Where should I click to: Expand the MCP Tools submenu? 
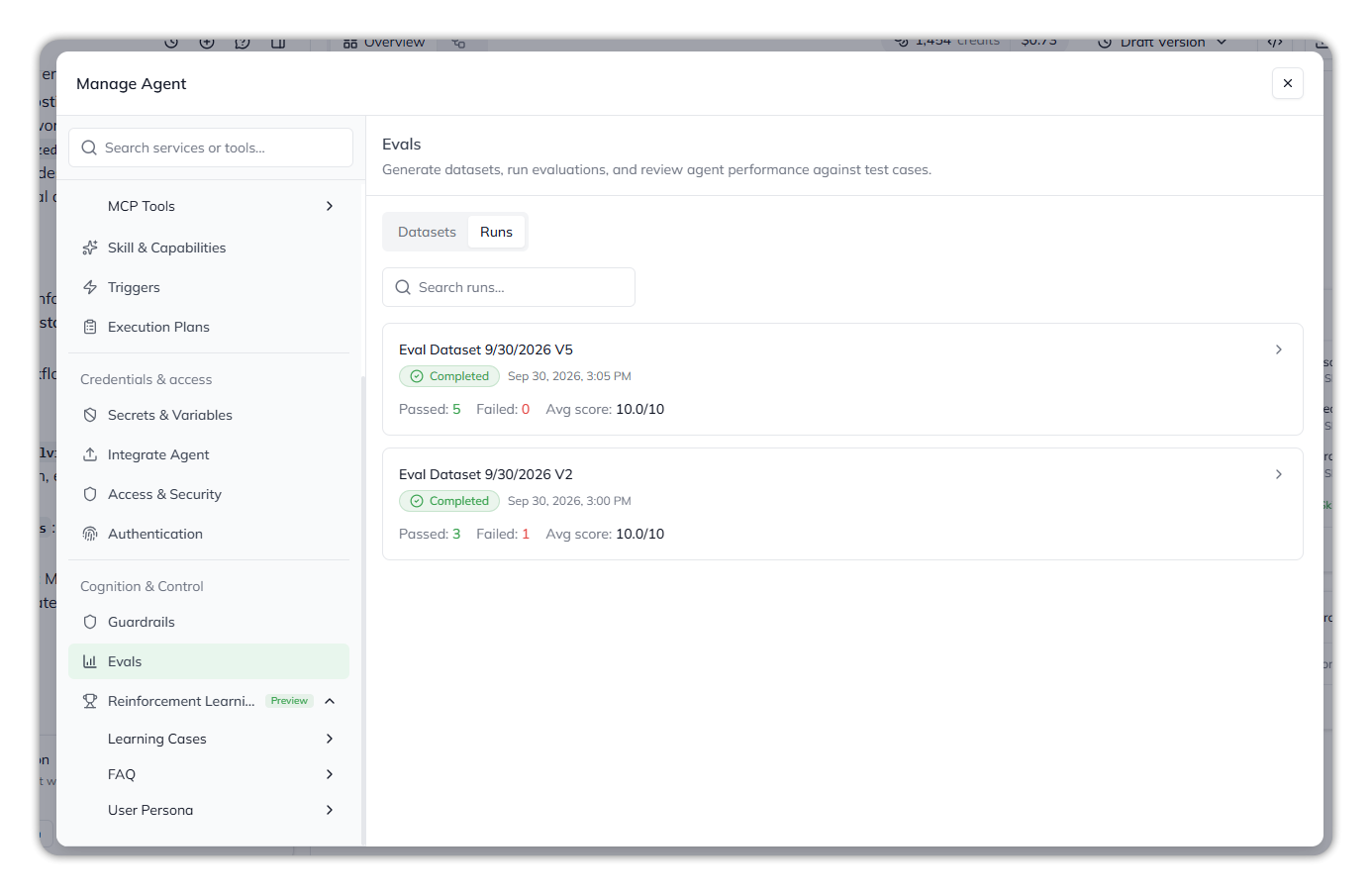click(x=330, y=206)
